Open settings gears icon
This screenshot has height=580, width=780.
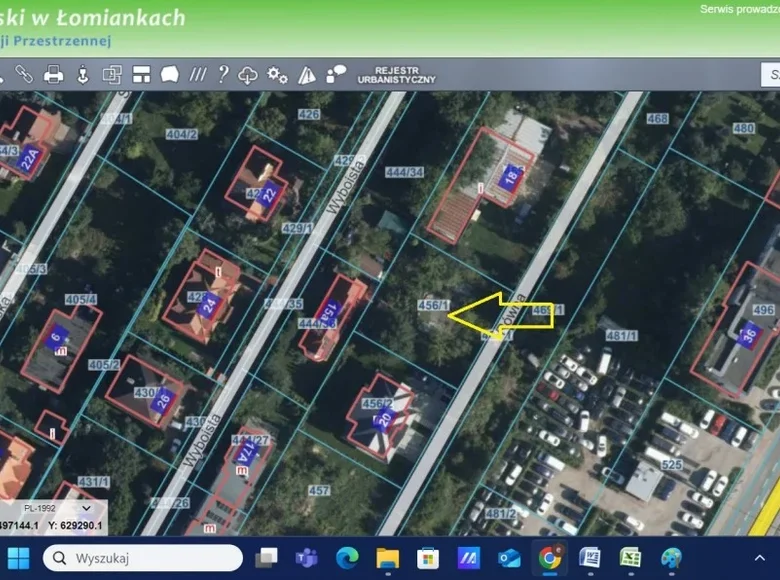click(x=277, y=75)
